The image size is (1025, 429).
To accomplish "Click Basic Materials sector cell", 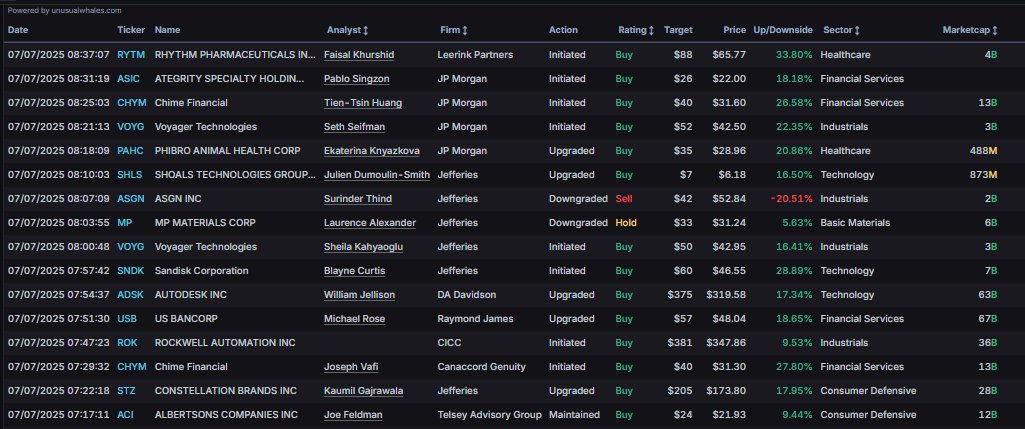I will (855, 222).
